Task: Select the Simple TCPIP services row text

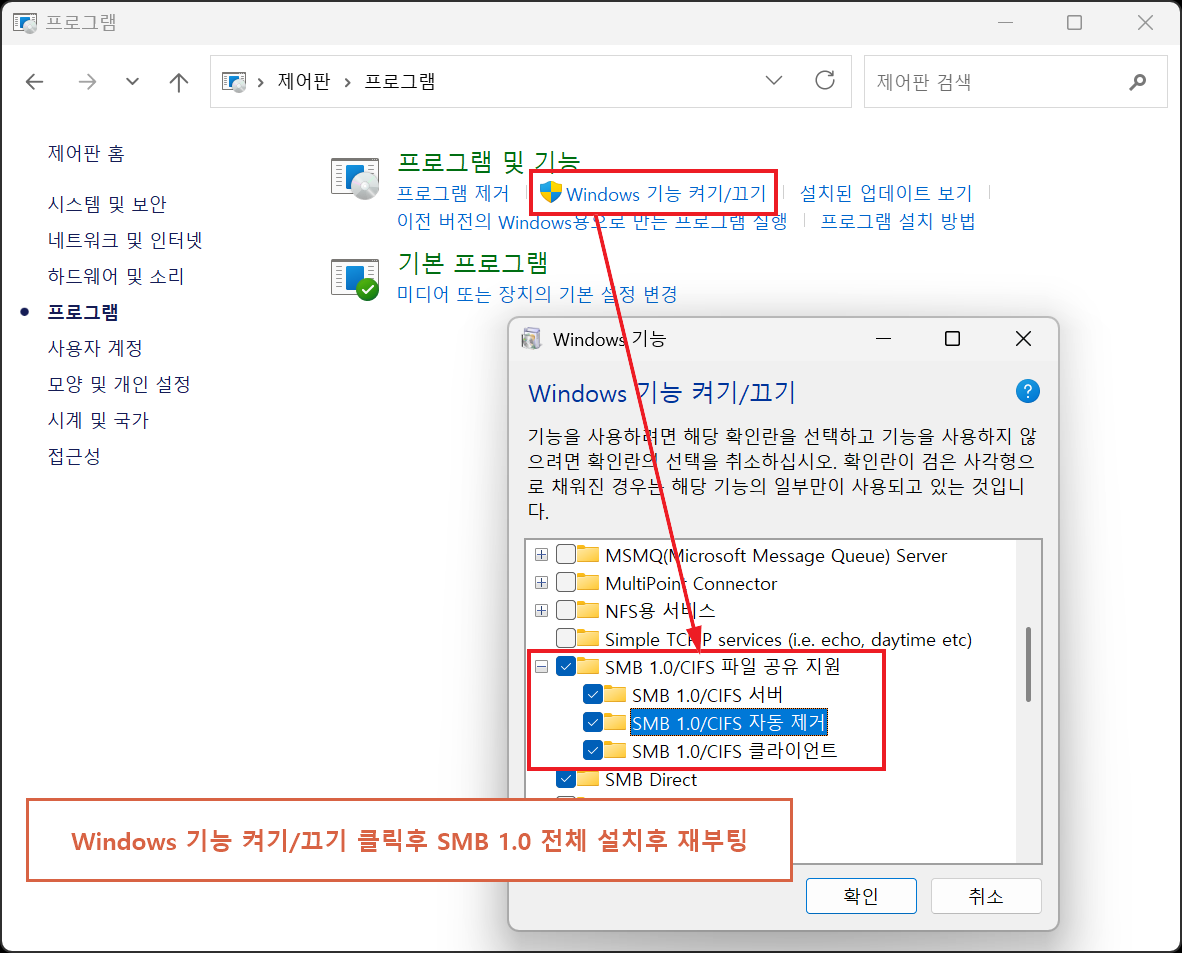Action: coord(789,639)
